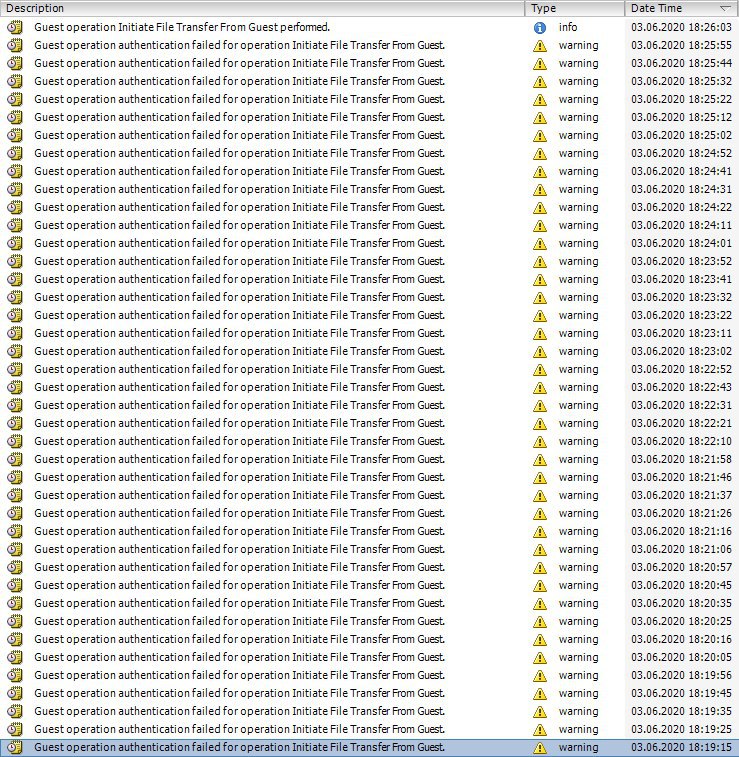The height and width of the screenshot is (757, 739).
Task: Click the event icon of the 18:22:43 row
Action: [x=15, y=387]
